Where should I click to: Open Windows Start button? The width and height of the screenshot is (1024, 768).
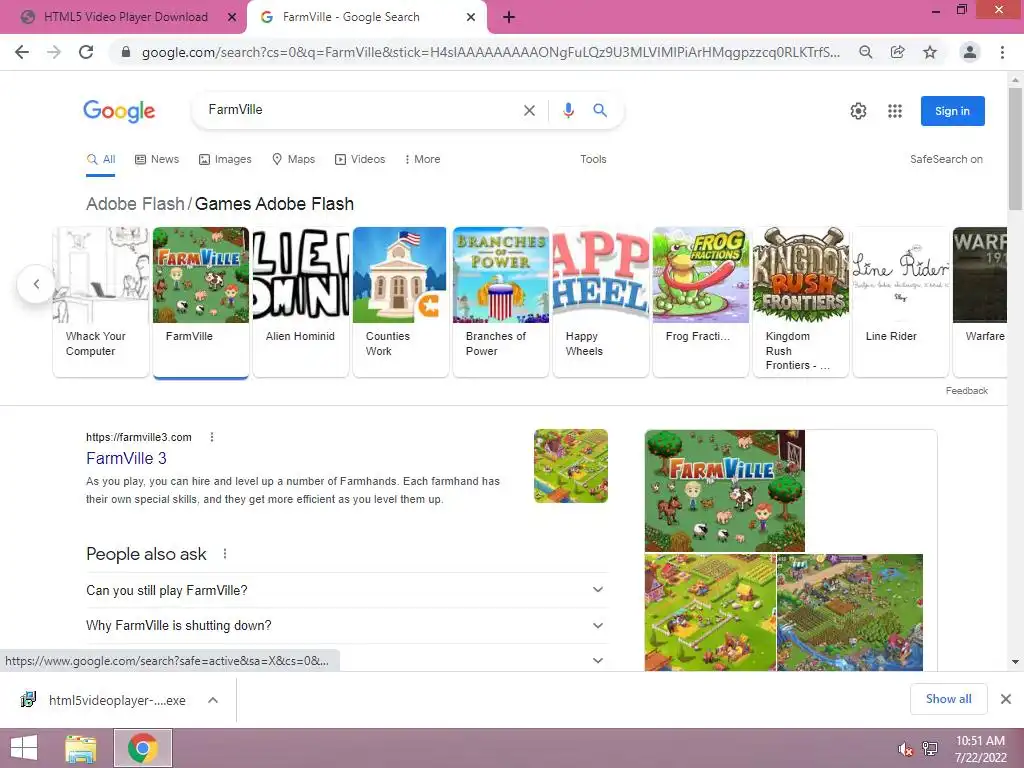point(24,748)
